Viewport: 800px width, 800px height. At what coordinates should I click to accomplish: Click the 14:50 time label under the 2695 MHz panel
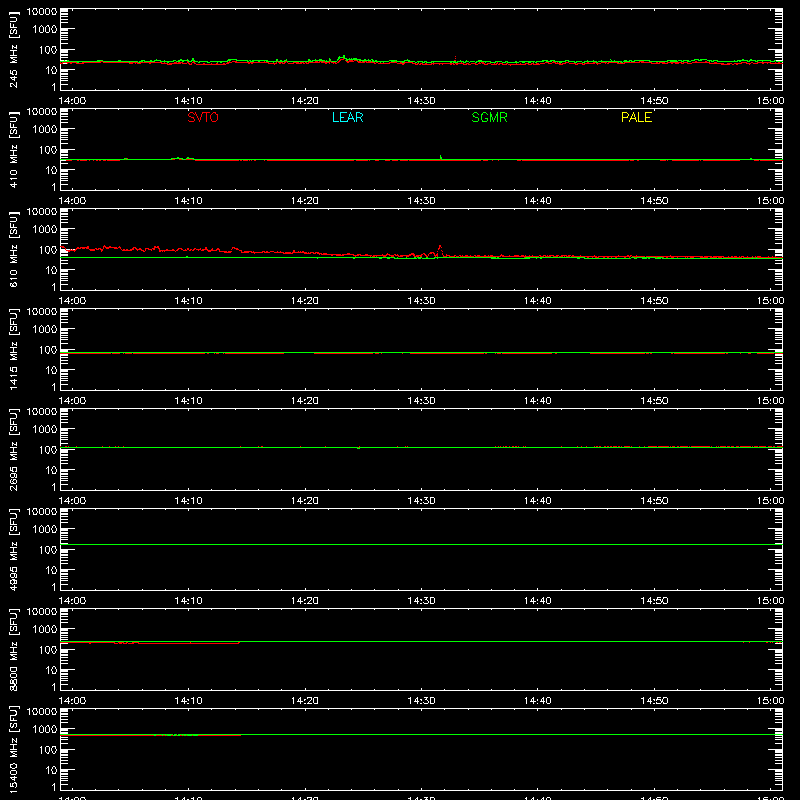pos(654,501)
